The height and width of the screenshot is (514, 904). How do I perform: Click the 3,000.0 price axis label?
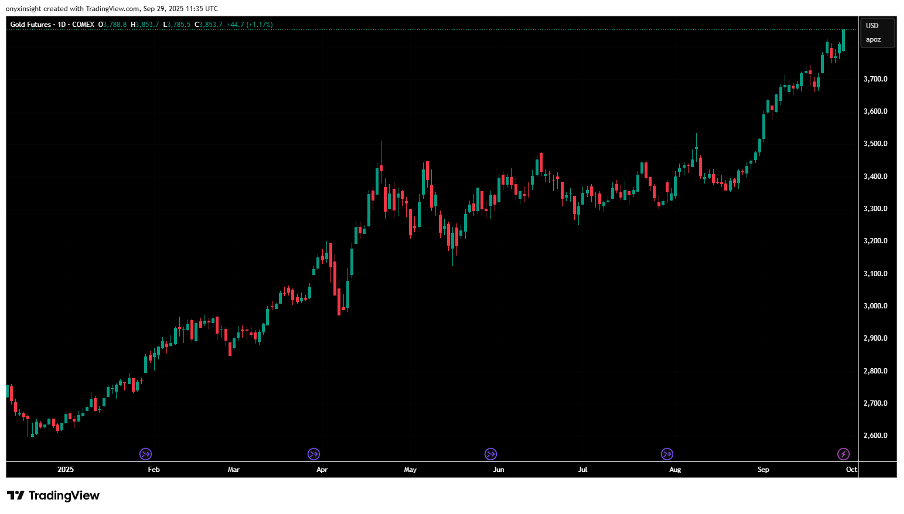(876, 306)
